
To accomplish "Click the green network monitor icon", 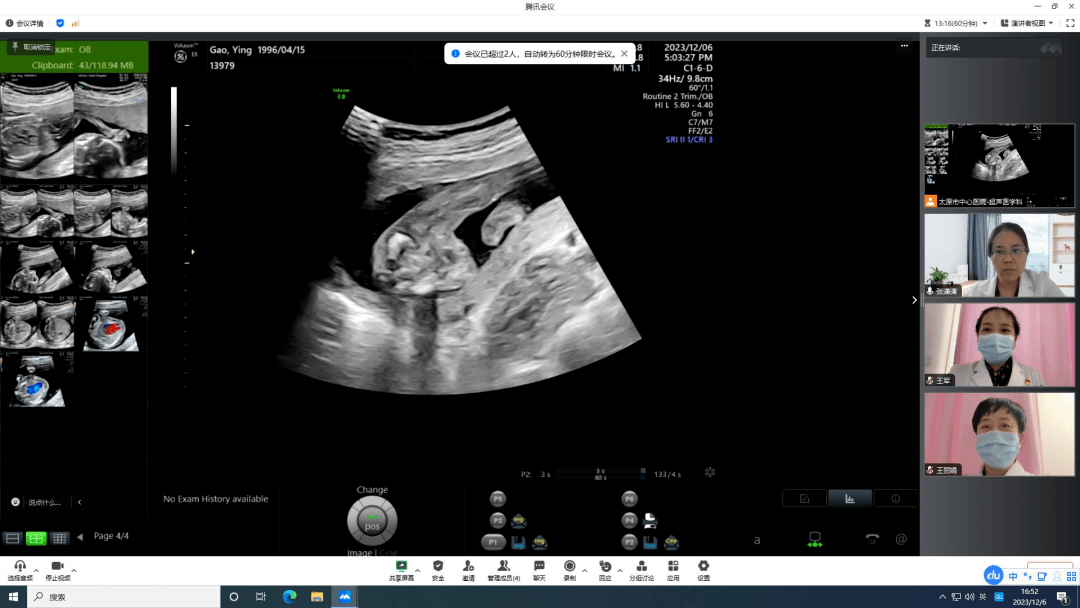I will tap(815, 539).
